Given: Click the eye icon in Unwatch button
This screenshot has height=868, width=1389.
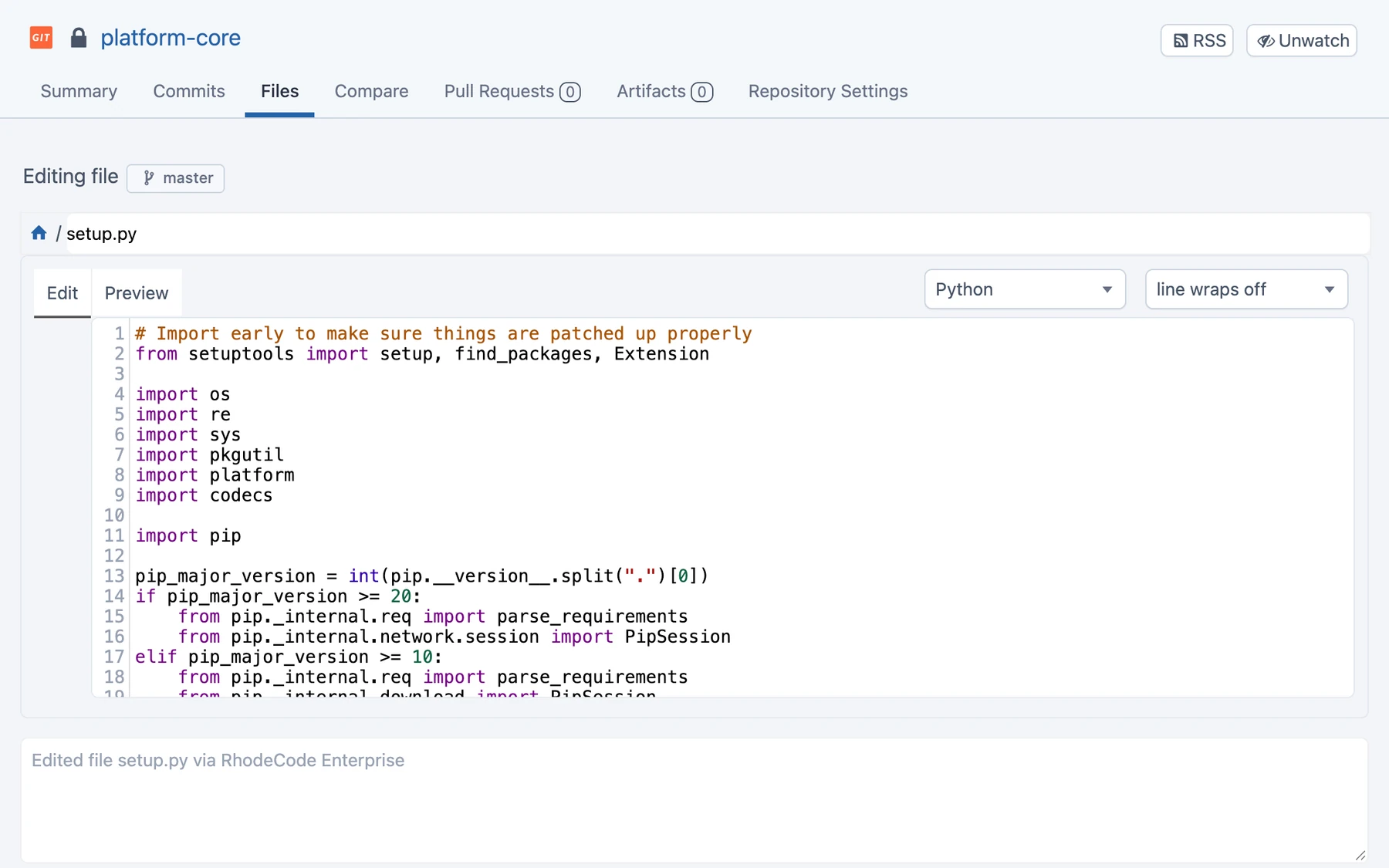Looking at the screenshot, I should pos(1266,41).
